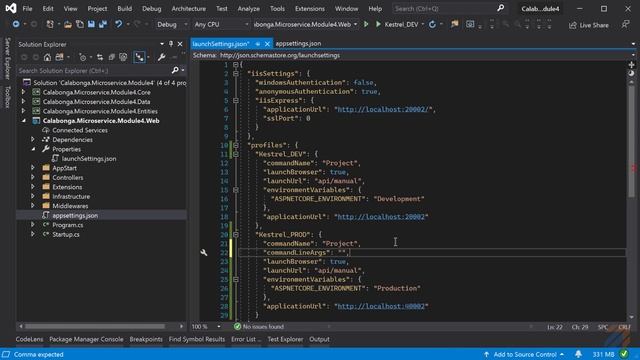Start without debugging using green outline arrow
Viewport: 640px width, 360px height.
[x=366, y=24]
